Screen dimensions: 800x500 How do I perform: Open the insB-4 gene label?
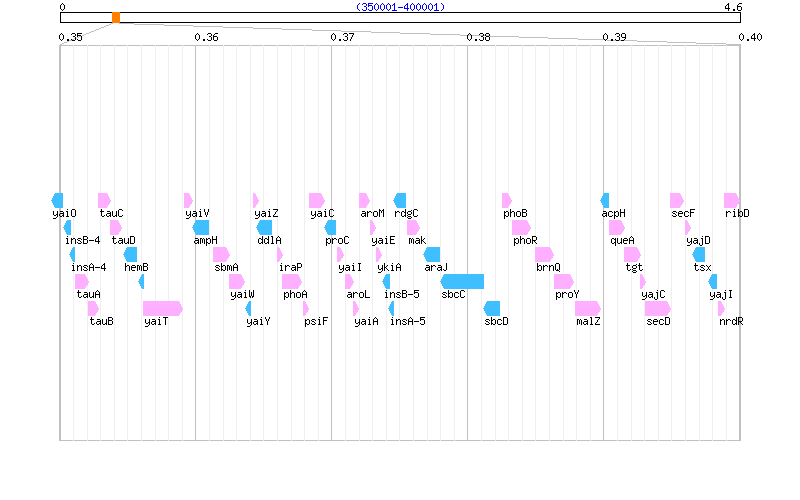coord(82,240)
